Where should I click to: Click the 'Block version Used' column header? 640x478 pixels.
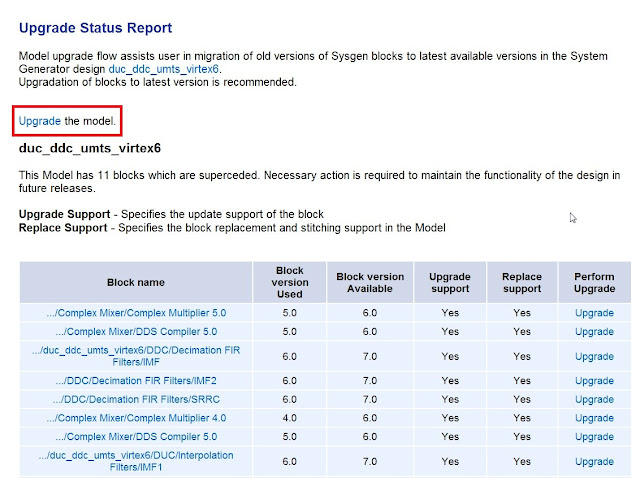click(x=290, y=282)
